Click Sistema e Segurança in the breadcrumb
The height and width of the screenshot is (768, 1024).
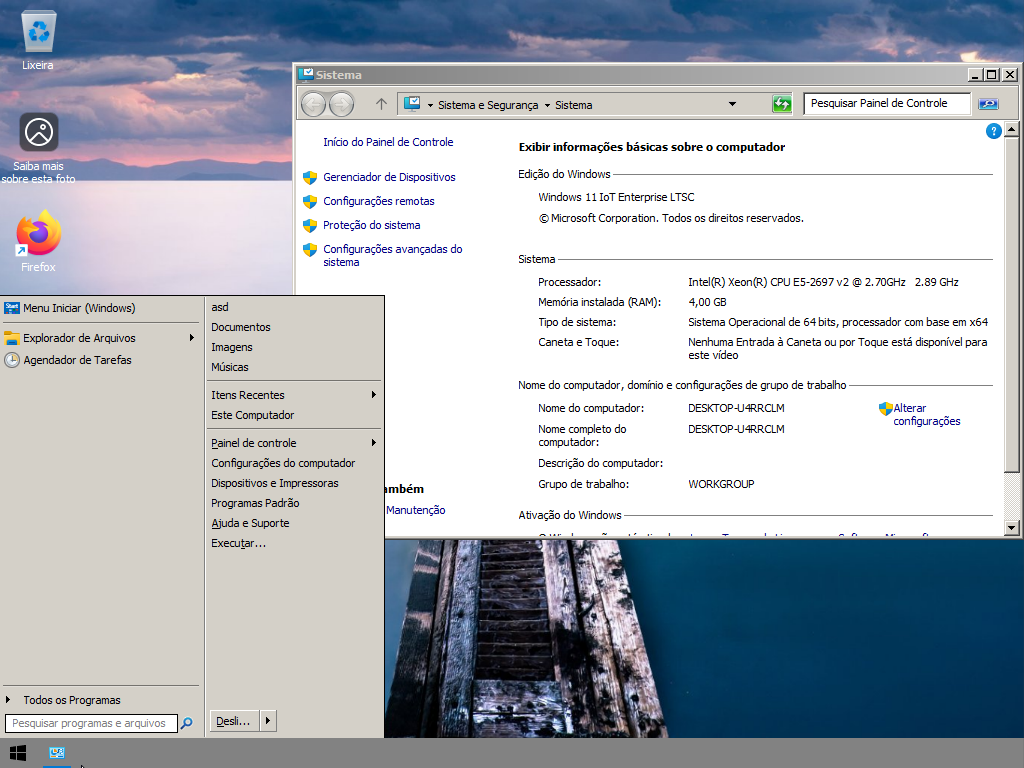tap(488, 105)
